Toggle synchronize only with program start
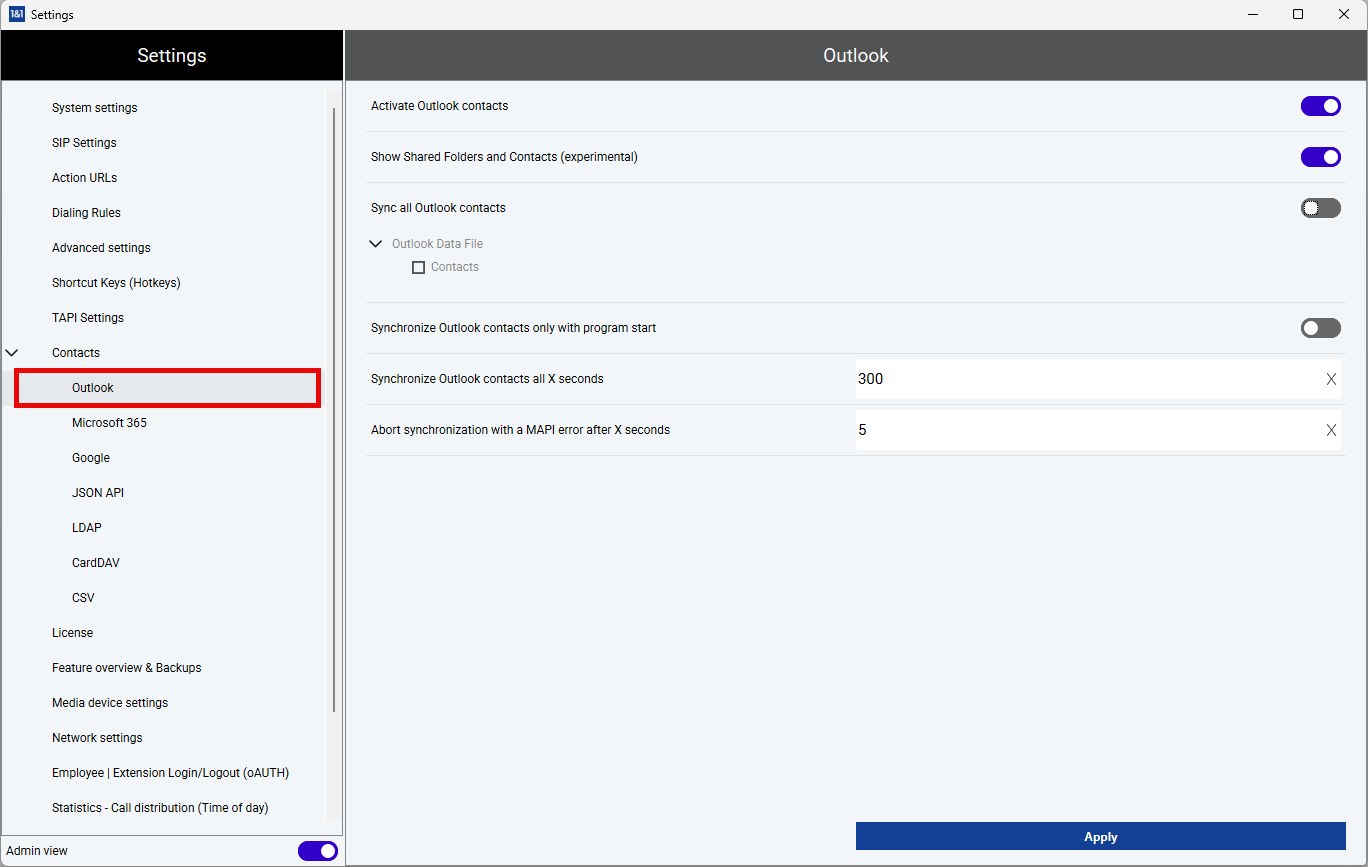The width and height of the screenshot is (1368, 867). click(1320, 328)
